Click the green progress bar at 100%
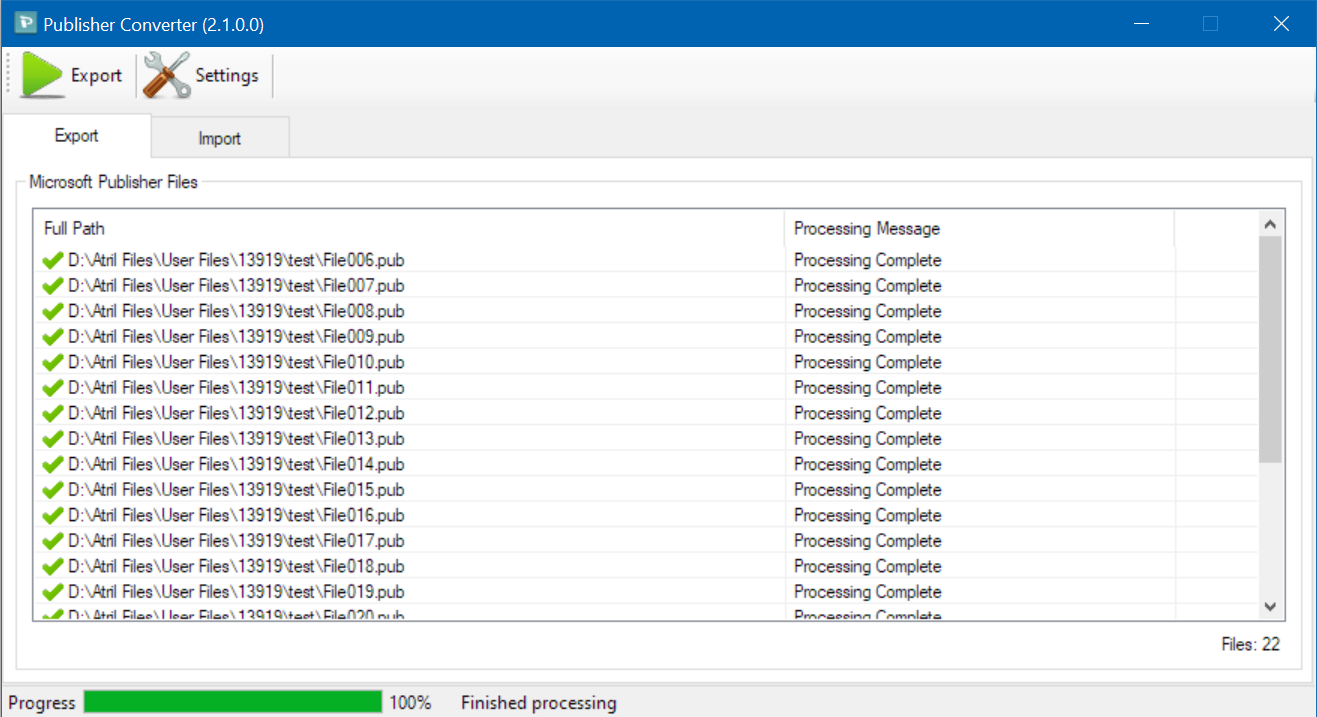The image size is (1317, 717). (x=233, y=702)
